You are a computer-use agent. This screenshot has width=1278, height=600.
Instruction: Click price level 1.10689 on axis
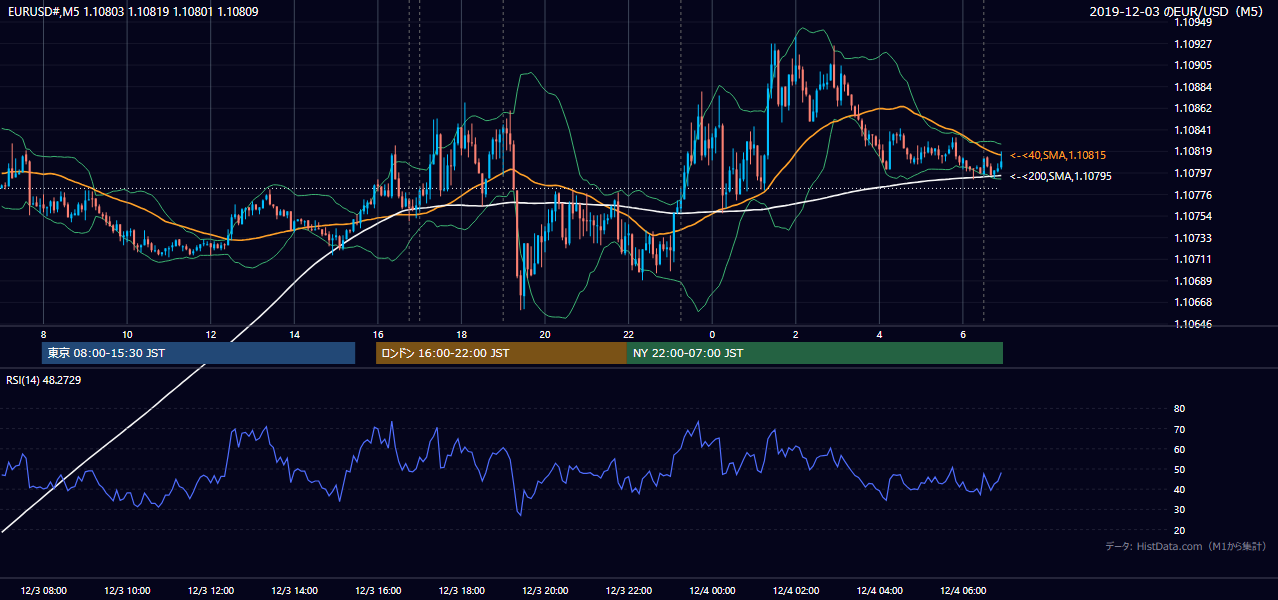1192,281
